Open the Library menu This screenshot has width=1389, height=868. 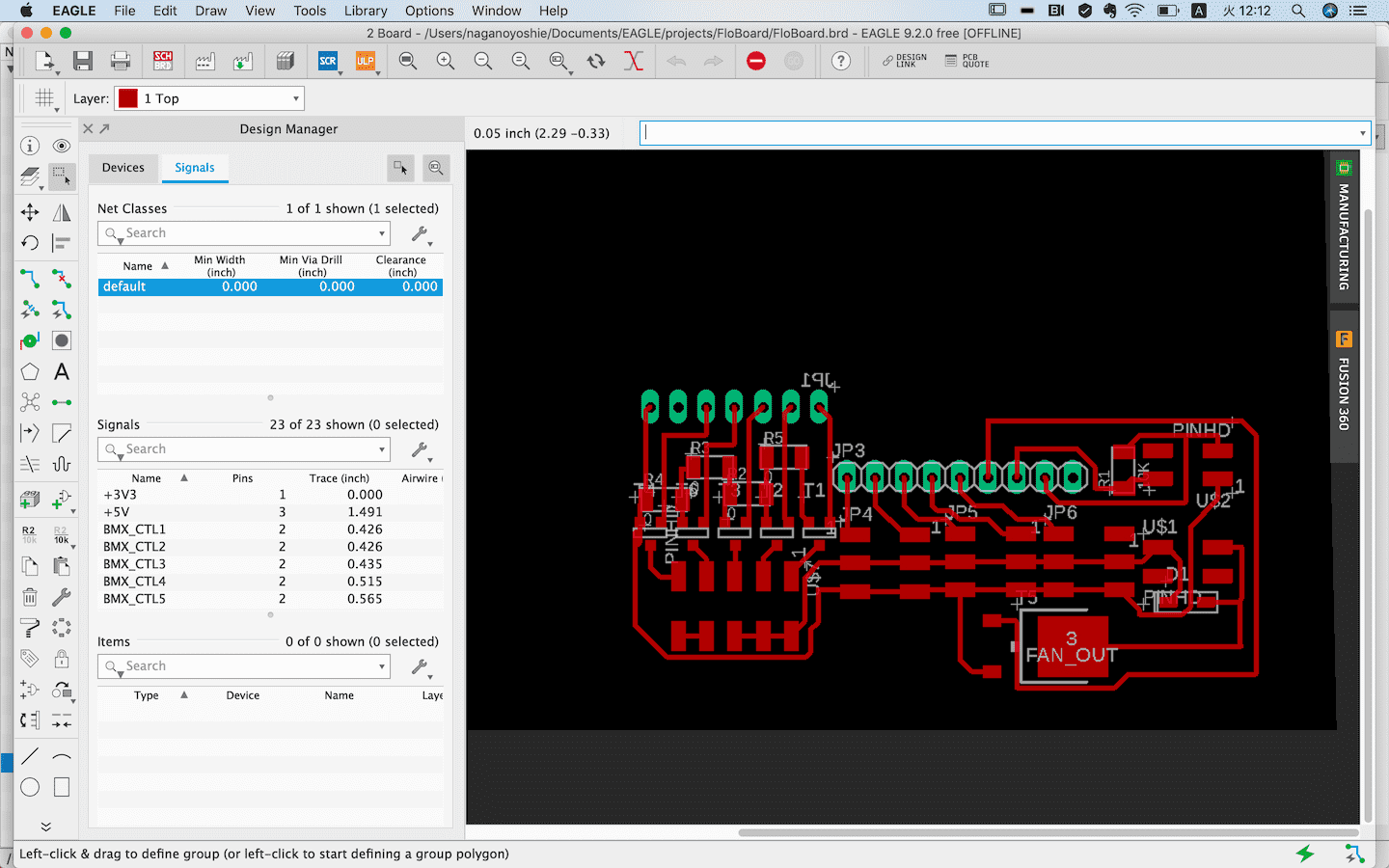pos(366,11)
